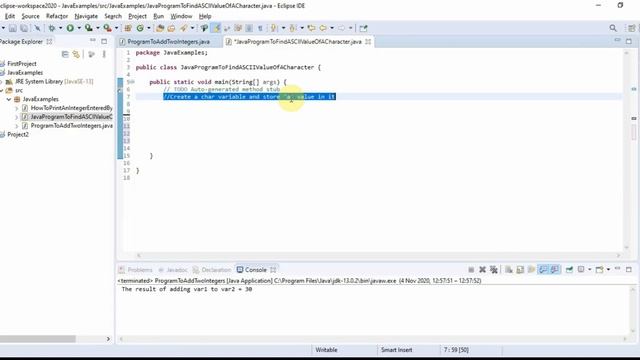Viewport: 640px width, 360px height.
Task: Click the Open Type icon
Action: tap(160, 28)
